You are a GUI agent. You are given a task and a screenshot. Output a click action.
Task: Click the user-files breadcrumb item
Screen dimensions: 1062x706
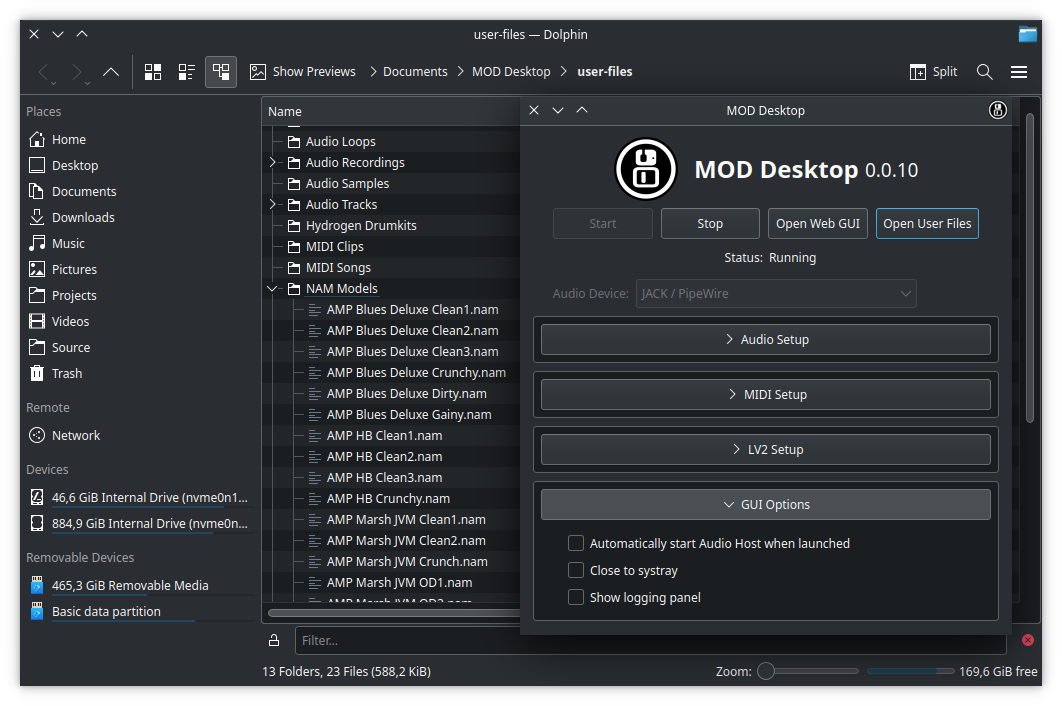click(605, 72)
